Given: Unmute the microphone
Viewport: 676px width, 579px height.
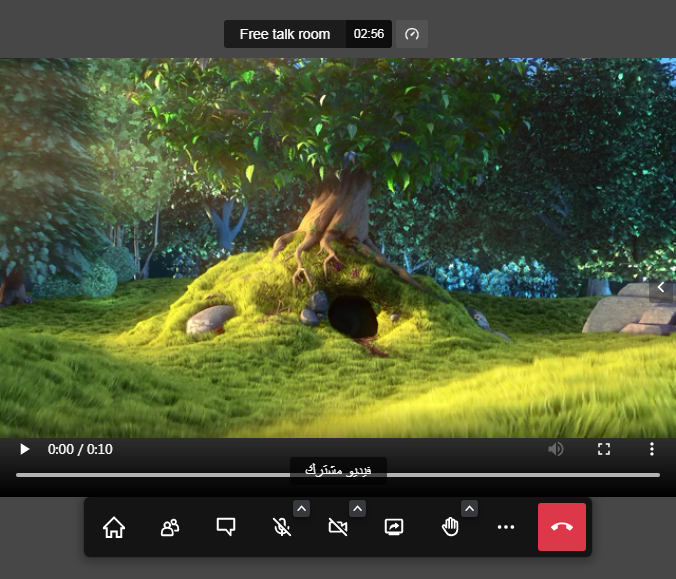Looking at the screenshot, I should (x=282, y=527).
